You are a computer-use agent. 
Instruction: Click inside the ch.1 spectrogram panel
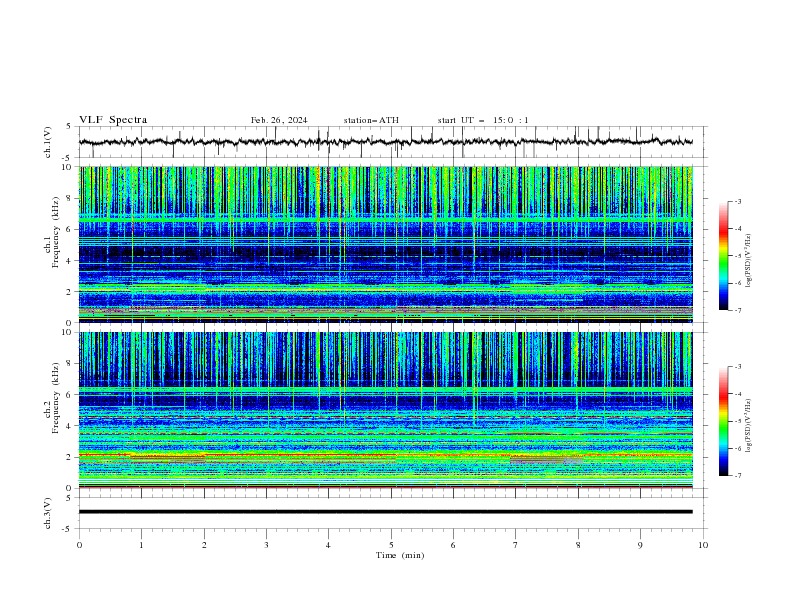[385, 244]
